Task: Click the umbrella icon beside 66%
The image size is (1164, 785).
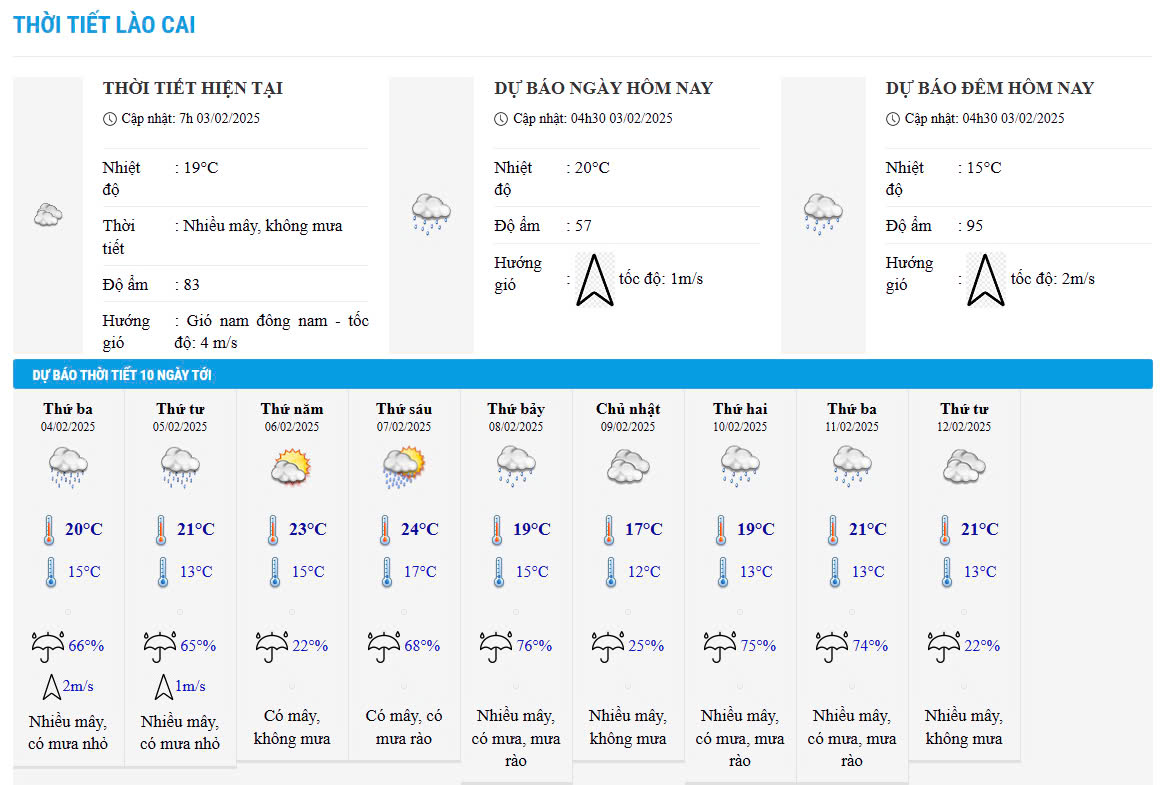Action: (x=48, y=646)
